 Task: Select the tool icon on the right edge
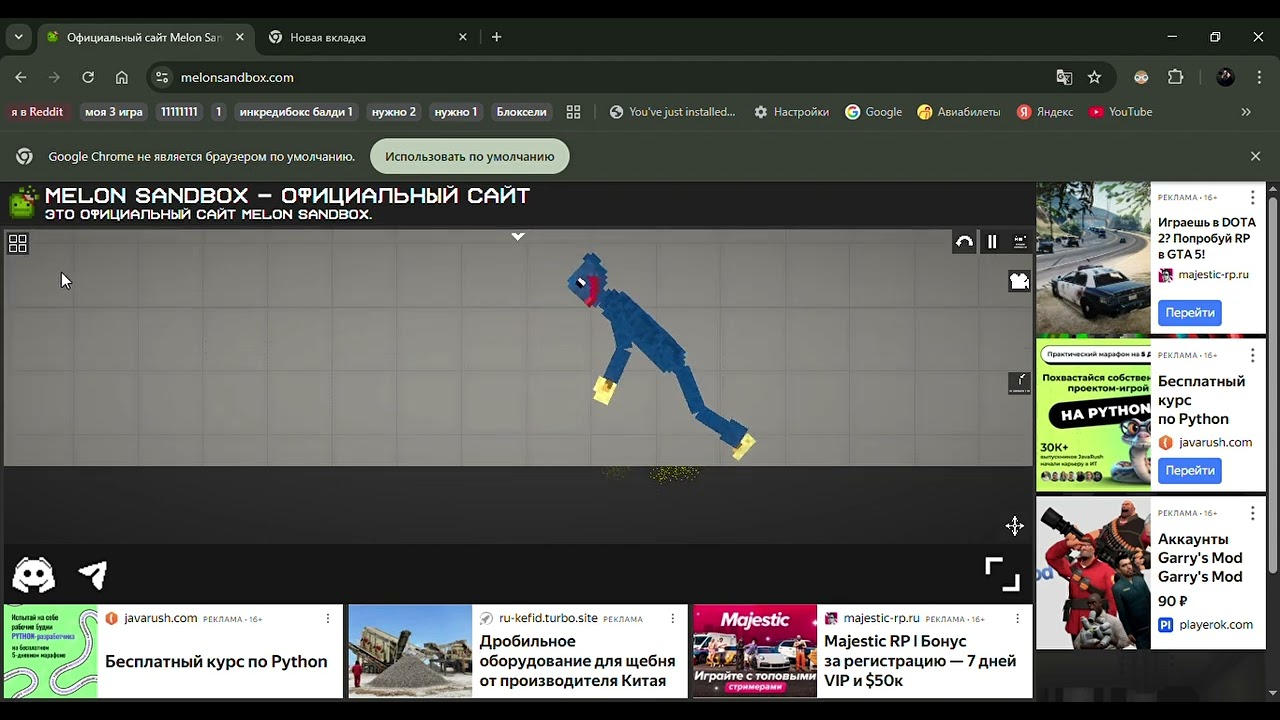[x=1019, y=382]
